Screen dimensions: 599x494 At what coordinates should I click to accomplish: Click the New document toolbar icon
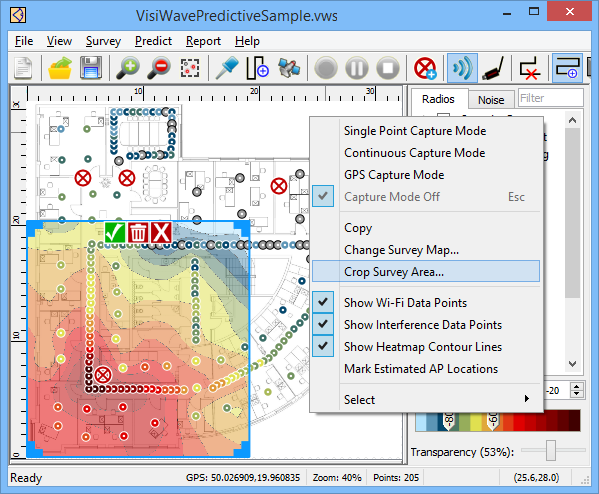pos(23,69)
